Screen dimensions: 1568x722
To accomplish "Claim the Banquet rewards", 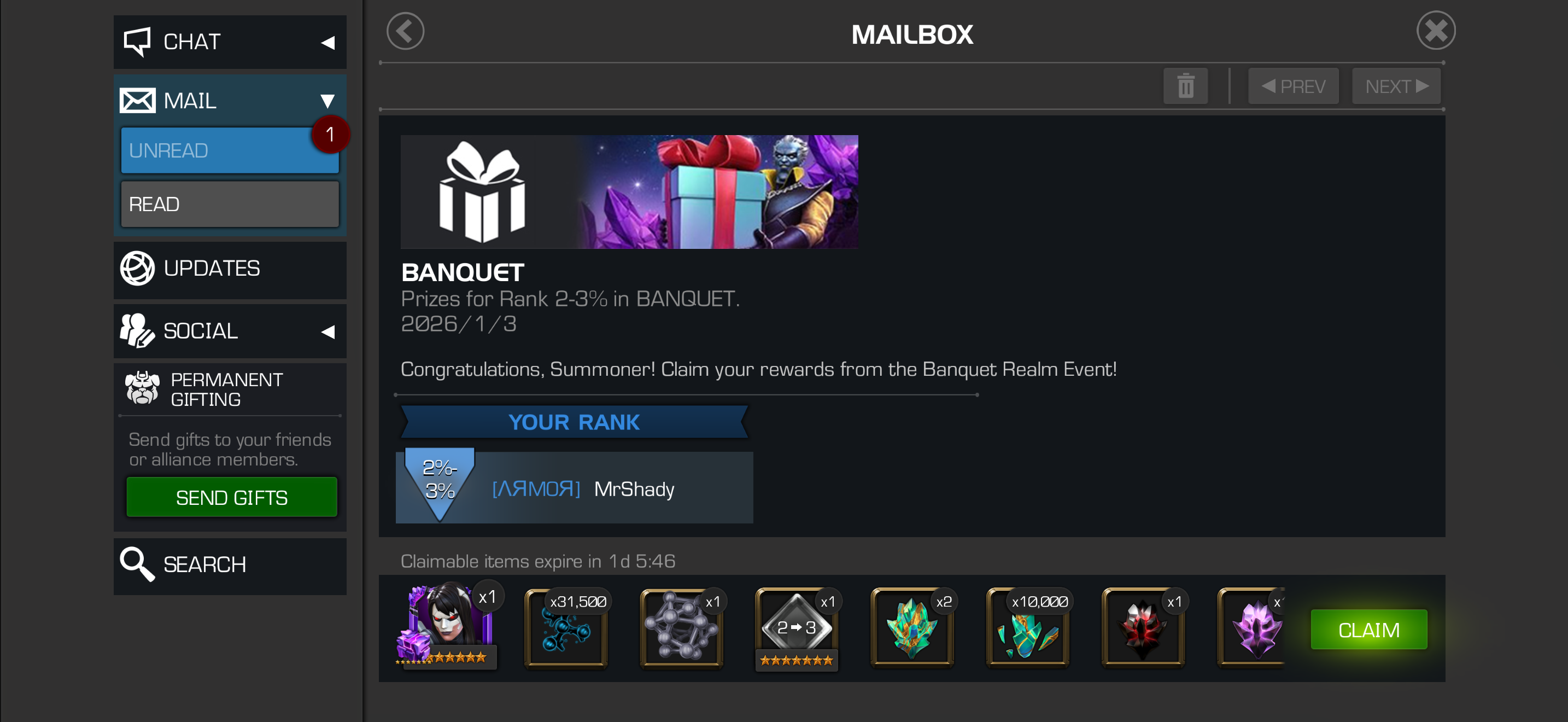I will [x=1368, y=630].
